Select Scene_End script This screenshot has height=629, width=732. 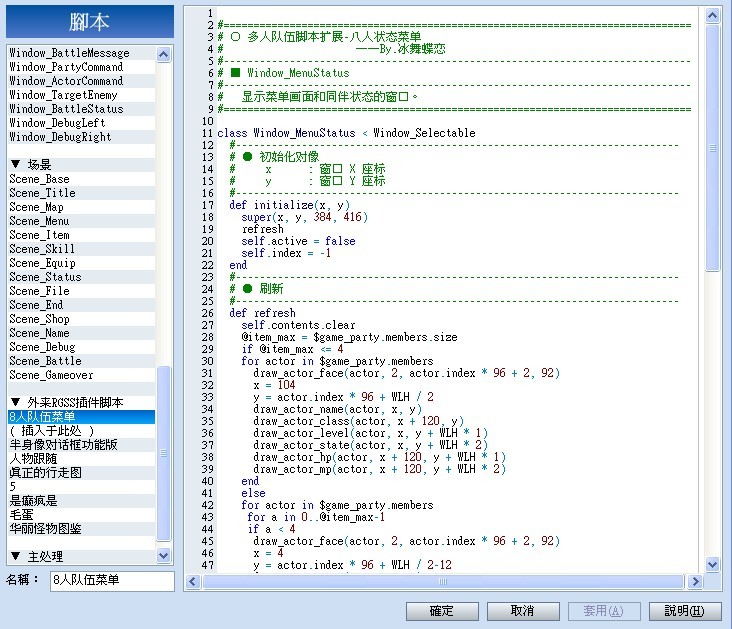click(x=81, y=305)
